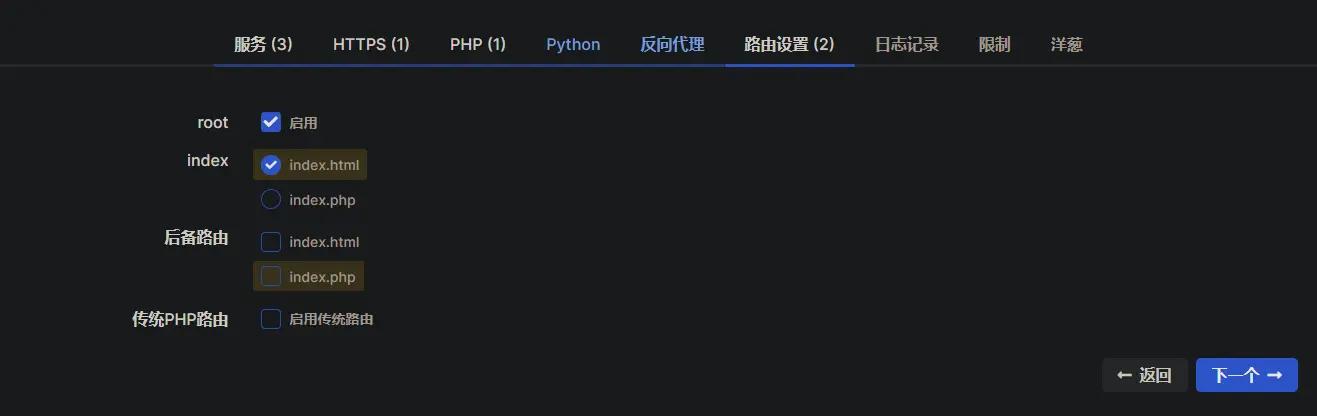Select the PHP (1) tab
This screenshot has width=1317, height=416.
coord(478,44)
